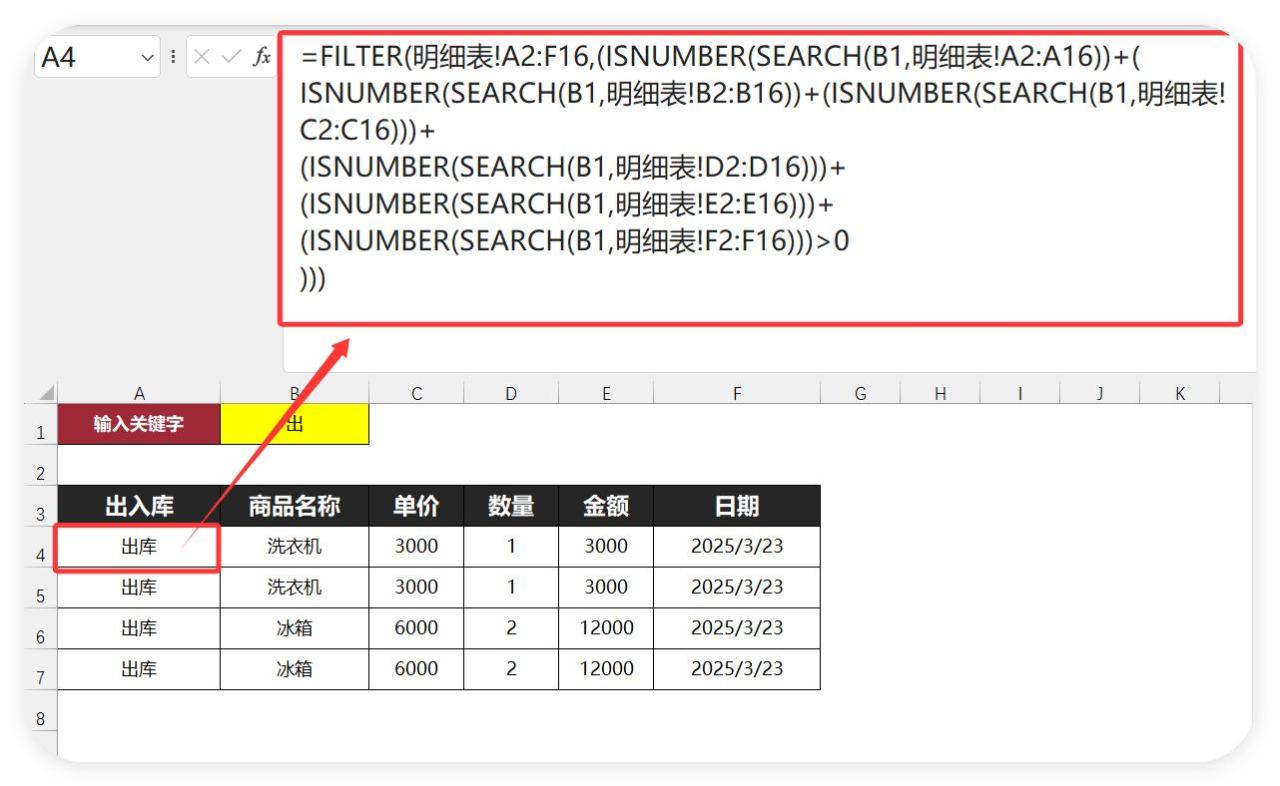1280x786 pixels.
Task: Select column D header
Action: tap(511, 393)
